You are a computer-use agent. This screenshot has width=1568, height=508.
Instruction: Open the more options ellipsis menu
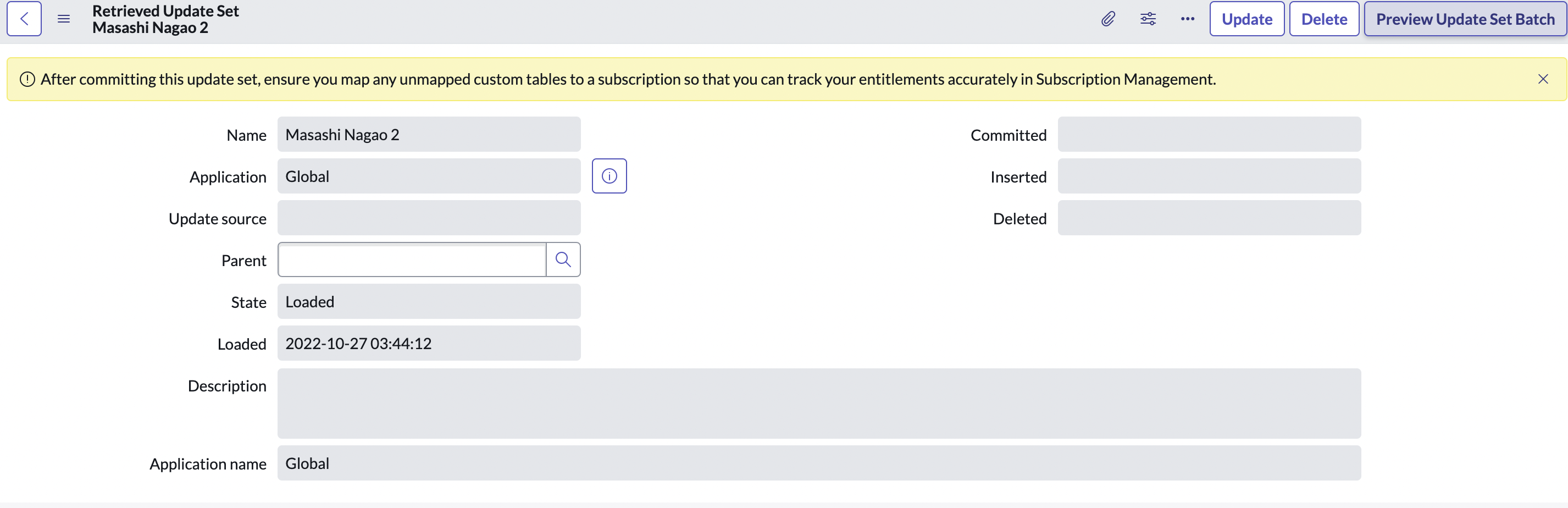1187,19
